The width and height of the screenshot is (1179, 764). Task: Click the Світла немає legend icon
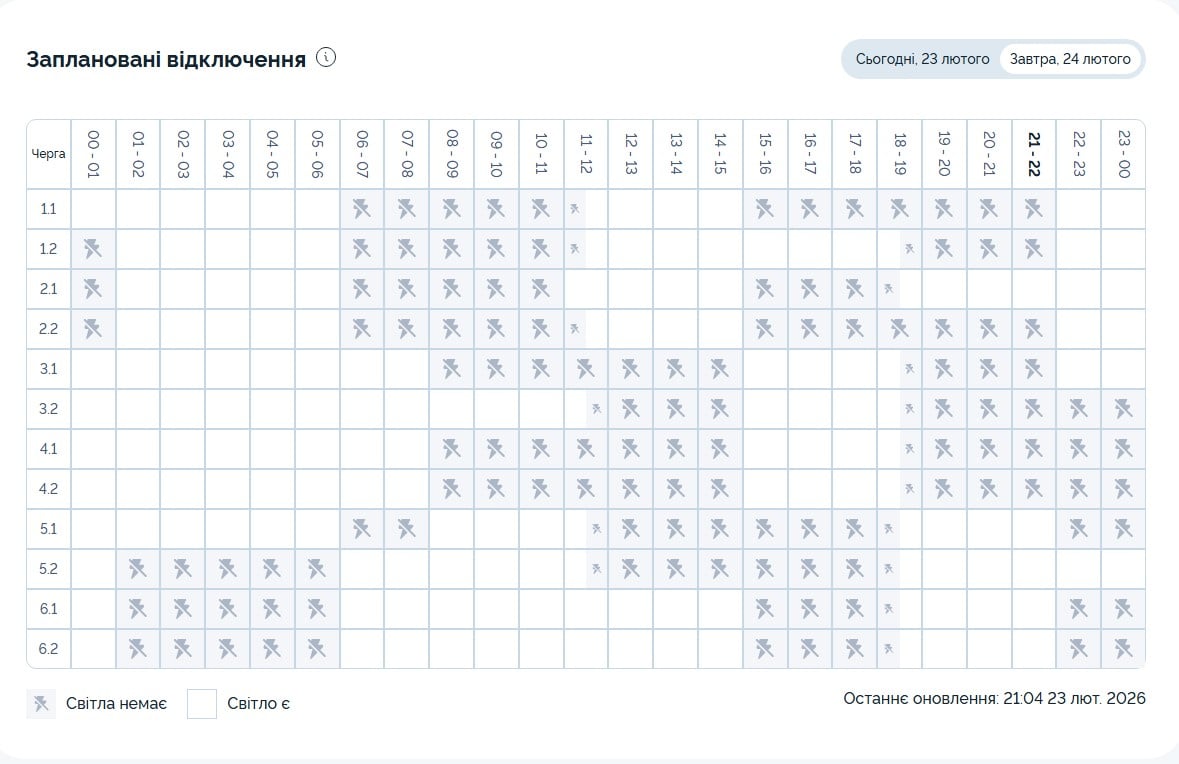[x=41, y=704]
